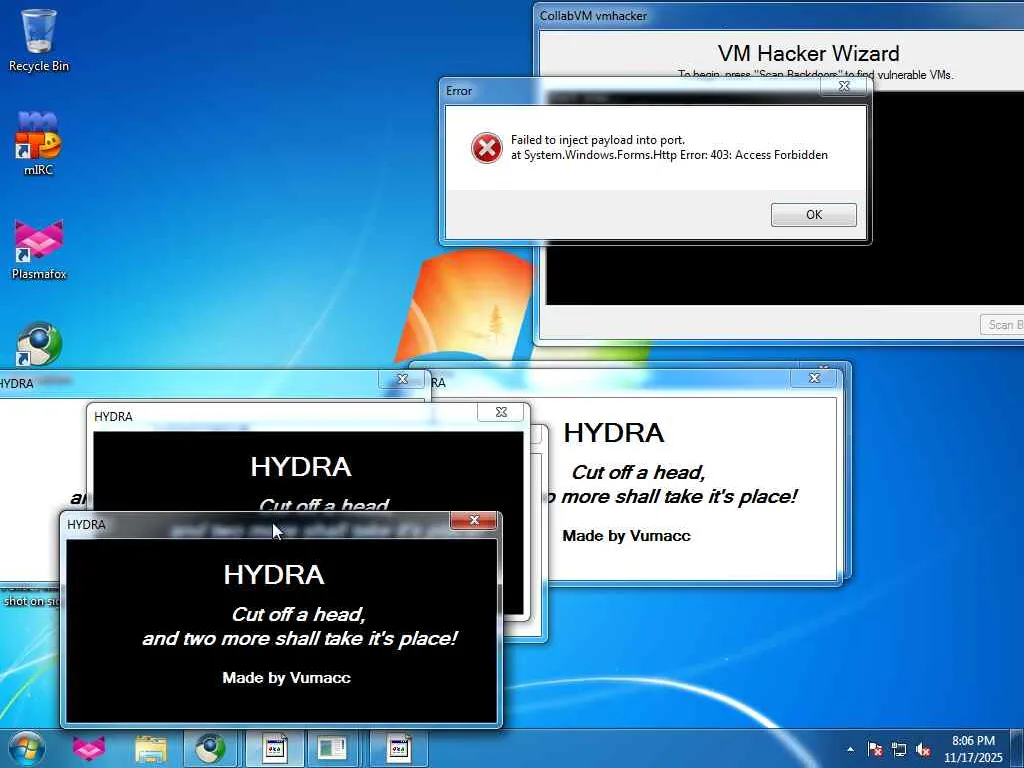This screenshot has height=768, width=1024.
Task: Close the Error dialog with its X
Action: point(844,86)
